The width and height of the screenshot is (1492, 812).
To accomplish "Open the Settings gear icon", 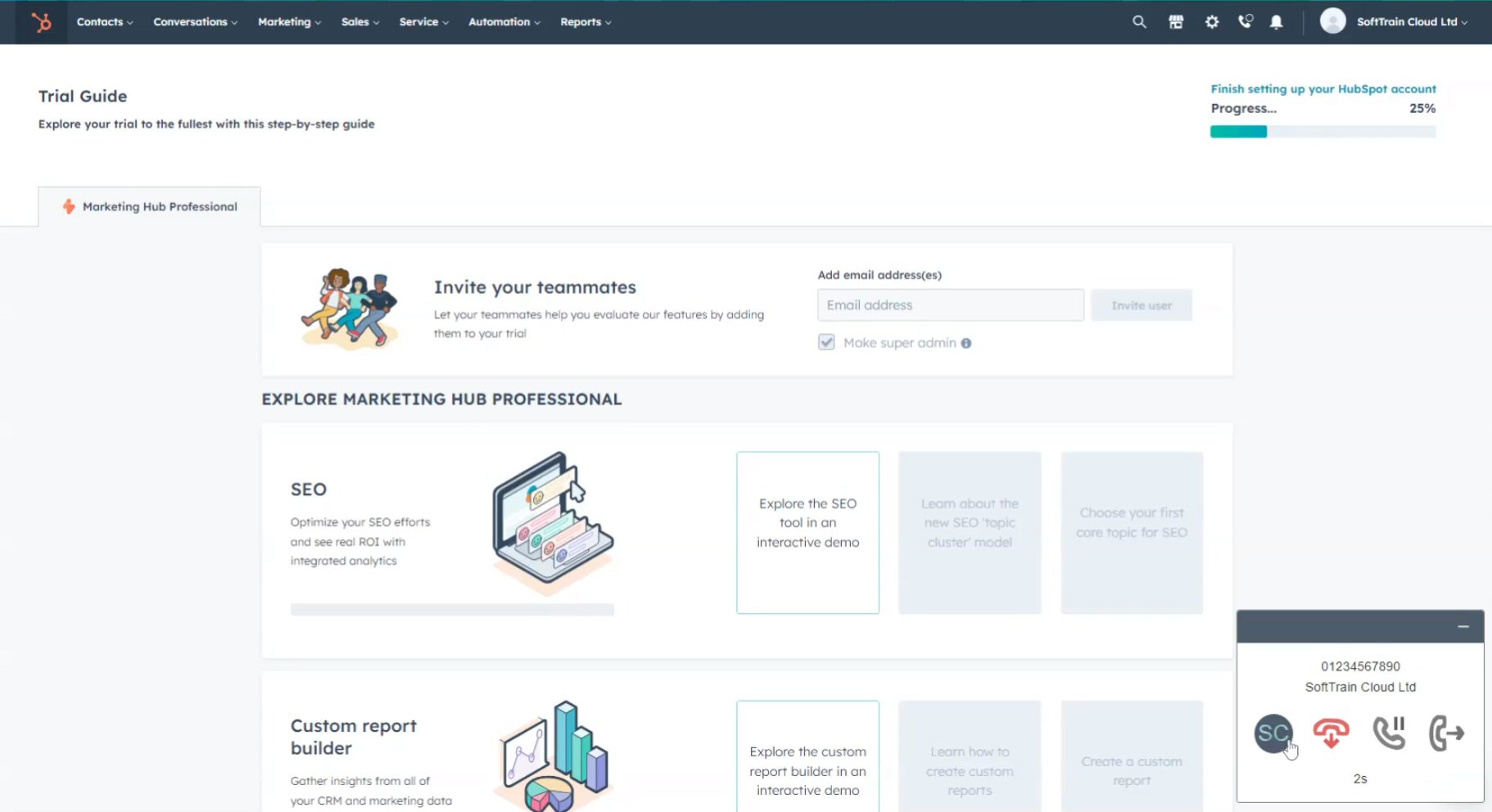I will pyautogui.click(x=1212, y=22).
